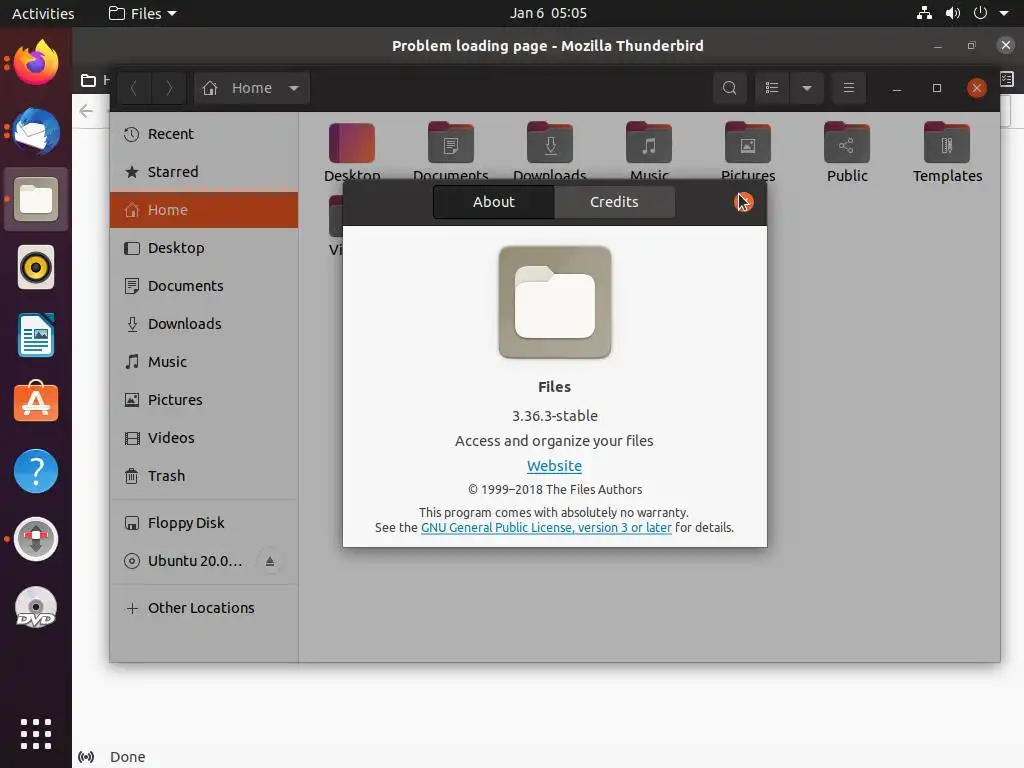Open the GNU General Public License link
Screen dimensions: 1024x768
click(x=546, y=528)
